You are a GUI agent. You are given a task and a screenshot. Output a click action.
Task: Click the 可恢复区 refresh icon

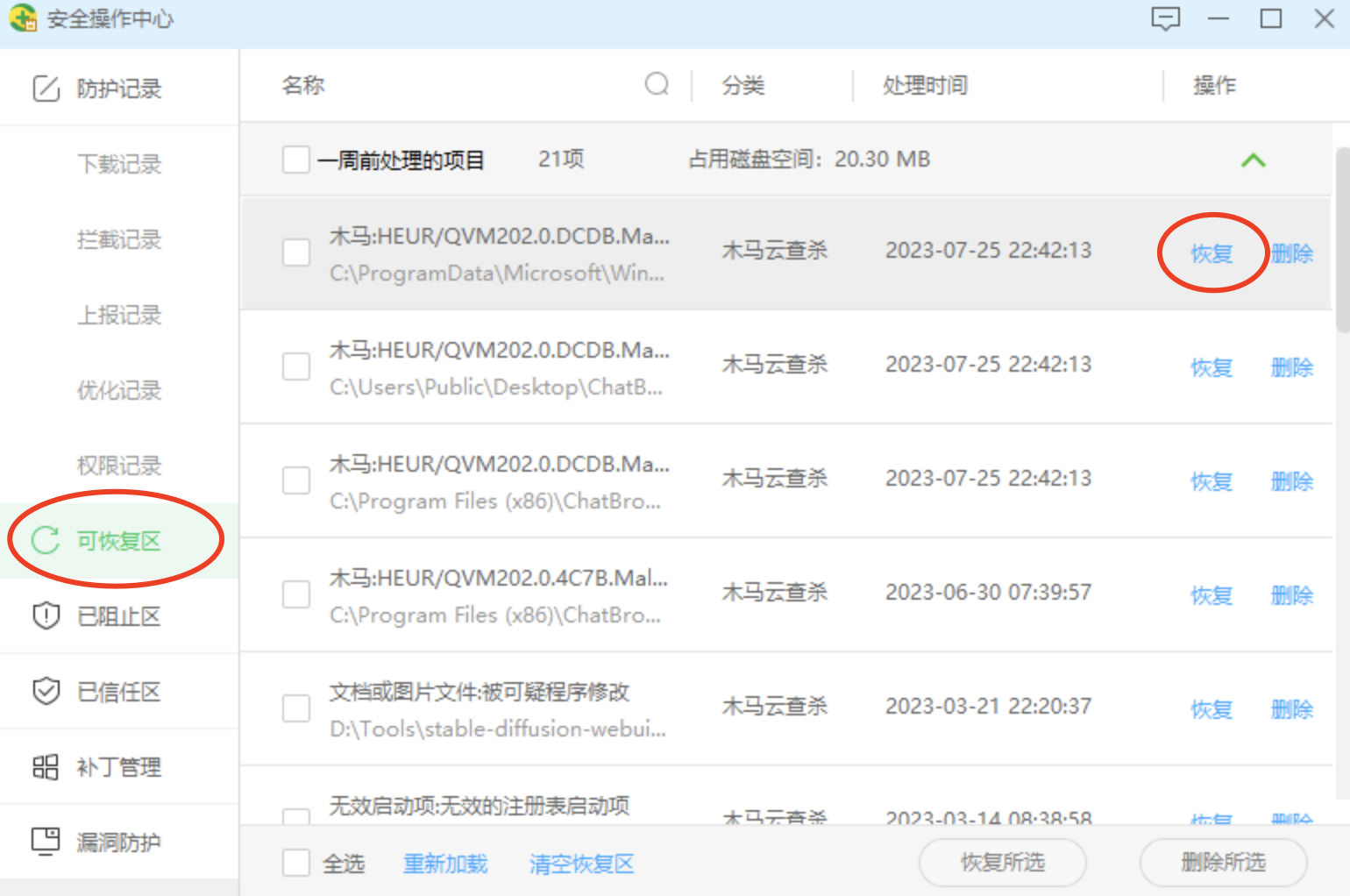click(46, 540)
